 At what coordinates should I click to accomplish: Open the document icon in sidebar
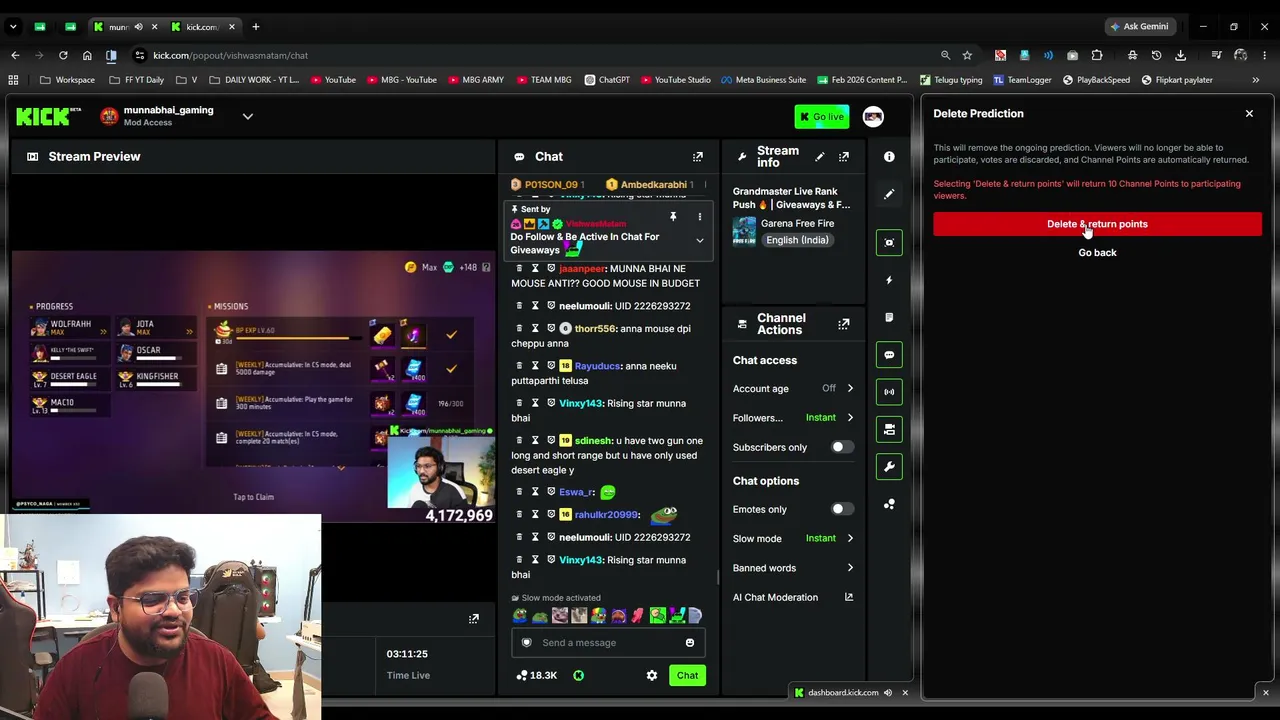(x=889, y=318)
